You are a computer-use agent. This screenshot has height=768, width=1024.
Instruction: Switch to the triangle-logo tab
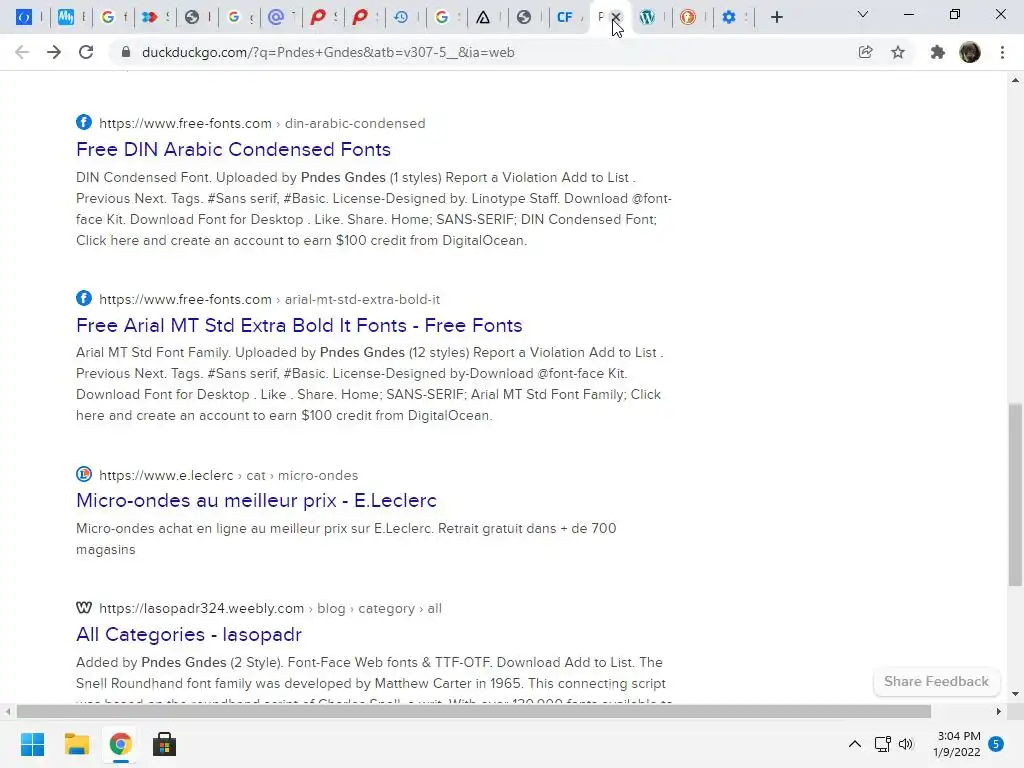click(x=483, y=17)
